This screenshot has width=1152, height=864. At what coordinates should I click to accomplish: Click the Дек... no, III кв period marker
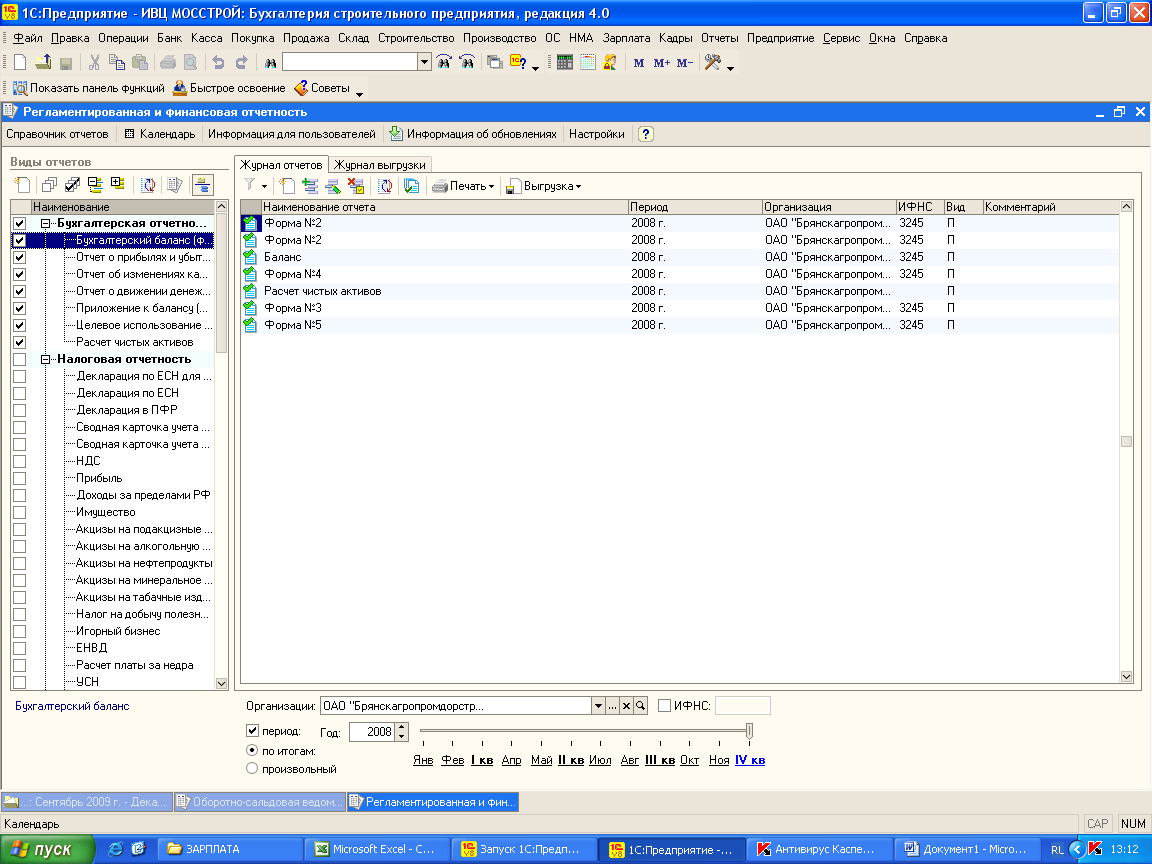point(660,760)
